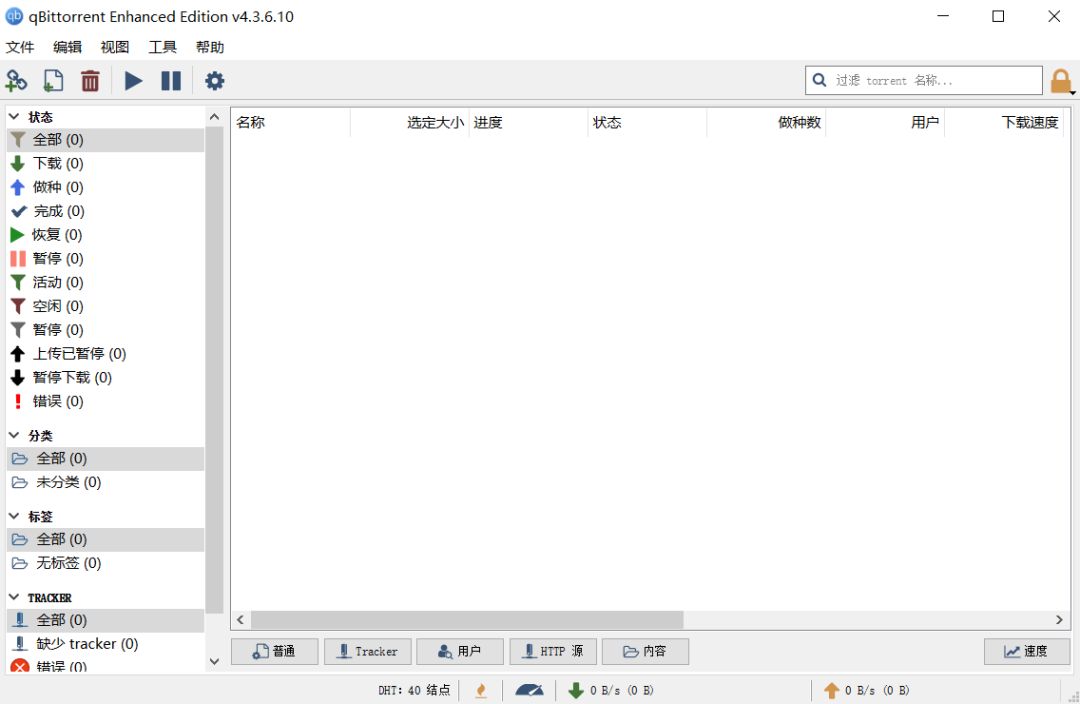Screen dimensions: 1080x704
Task: Collapse the TRACKER section
Action: click(14, 597)
